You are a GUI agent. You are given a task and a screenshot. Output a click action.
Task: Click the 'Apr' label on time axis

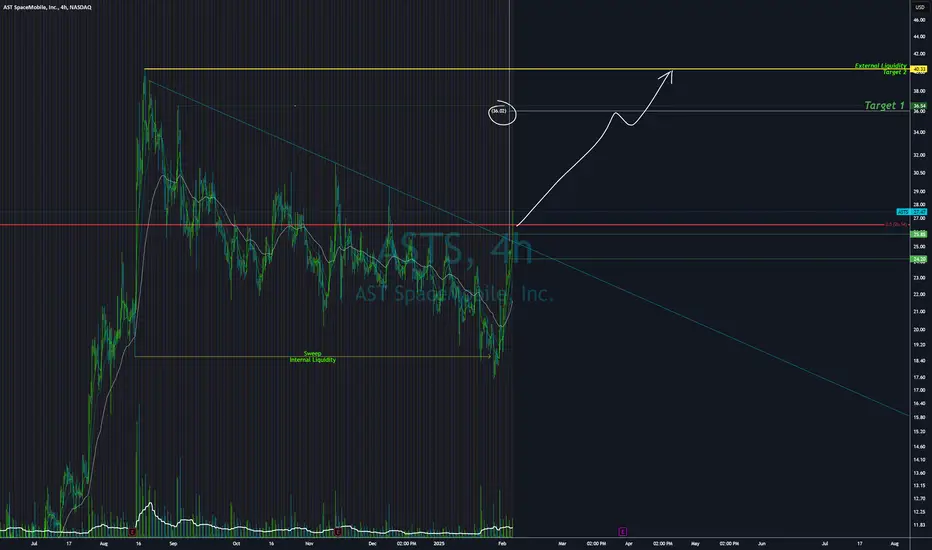(x=629, y=543)
